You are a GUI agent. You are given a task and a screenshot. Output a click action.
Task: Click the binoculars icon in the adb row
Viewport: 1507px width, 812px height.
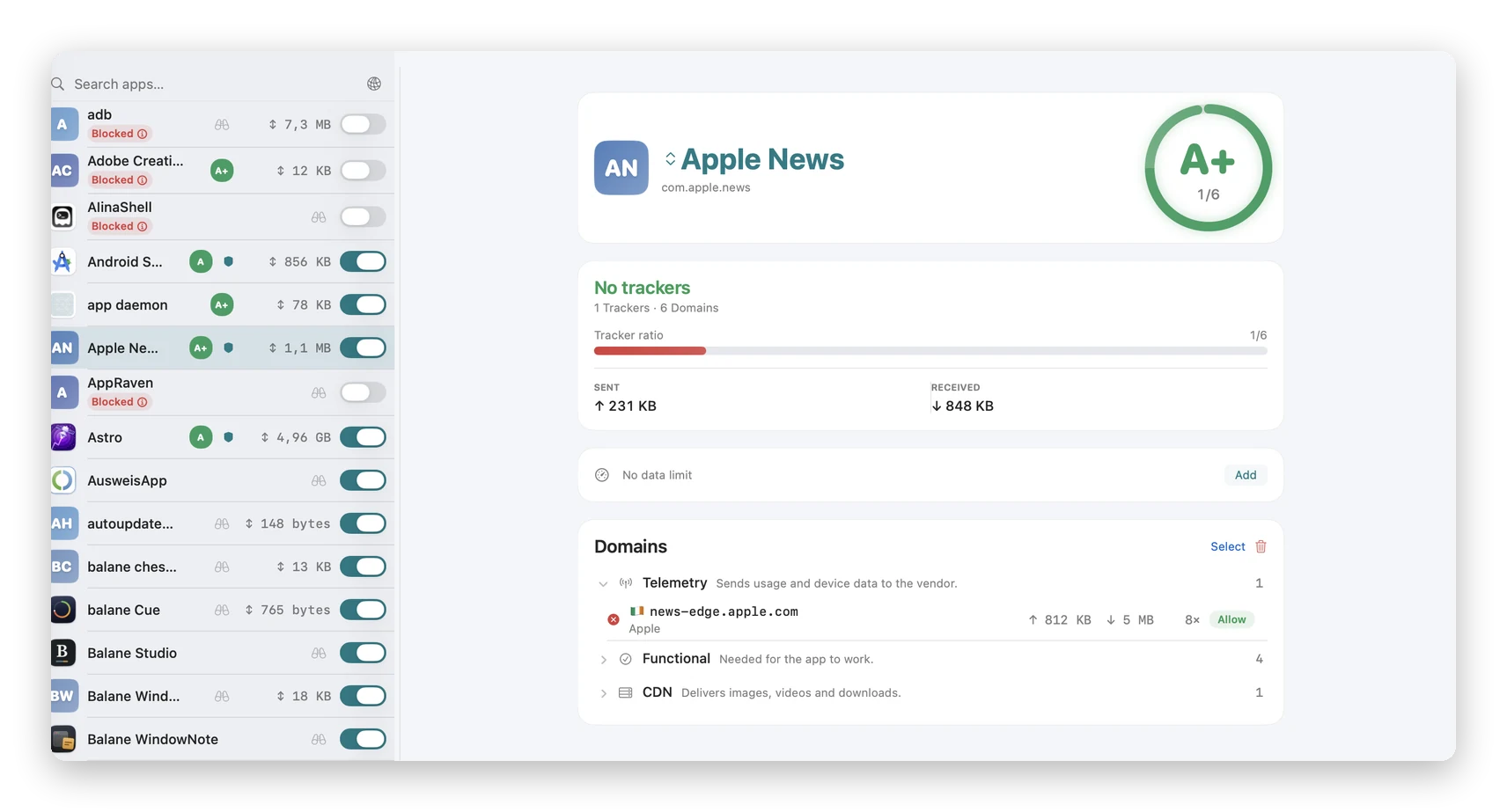pos(222,125)
